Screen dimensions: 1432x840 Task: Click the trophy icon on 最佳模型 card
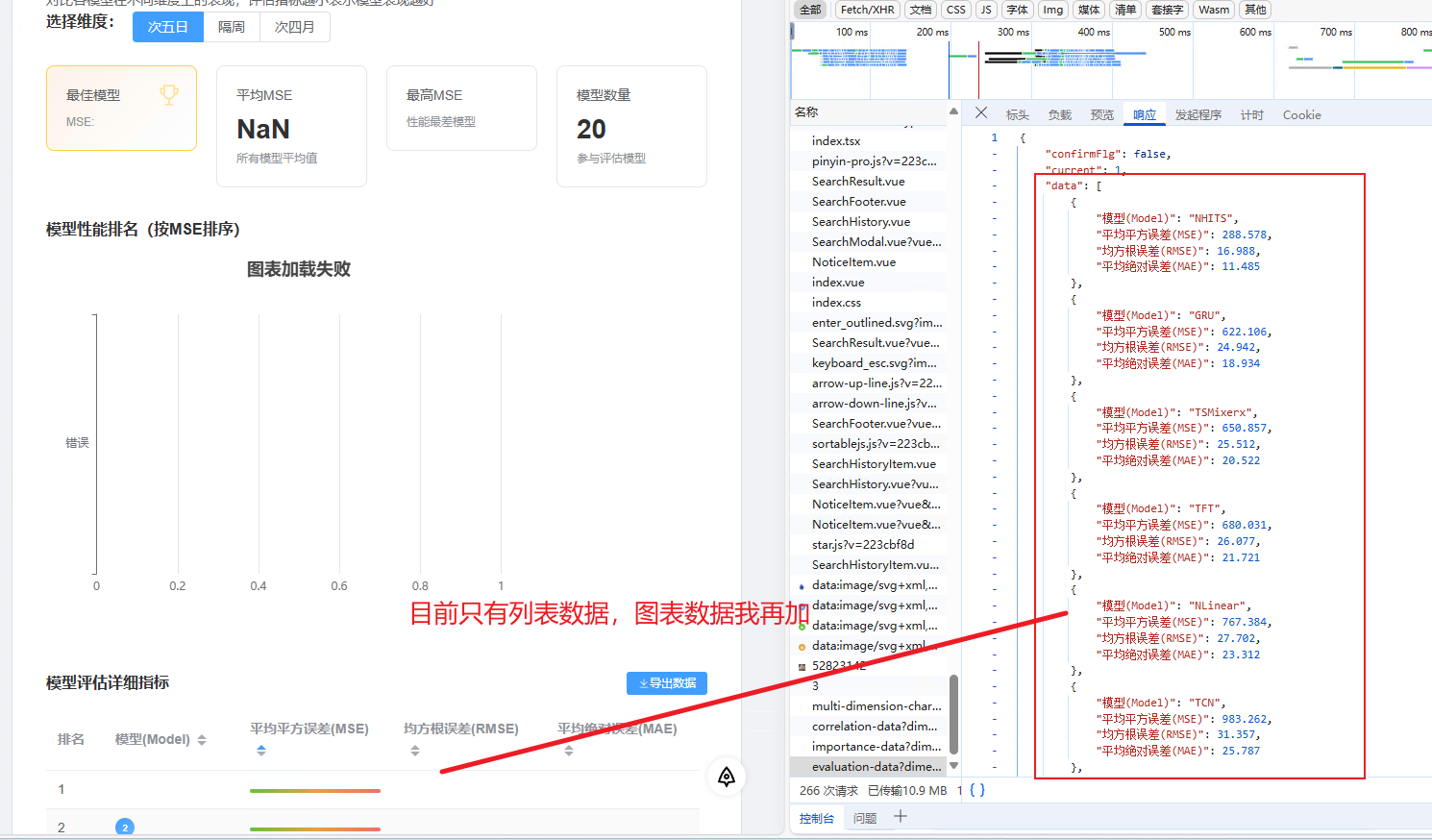(x=169, y=95)
